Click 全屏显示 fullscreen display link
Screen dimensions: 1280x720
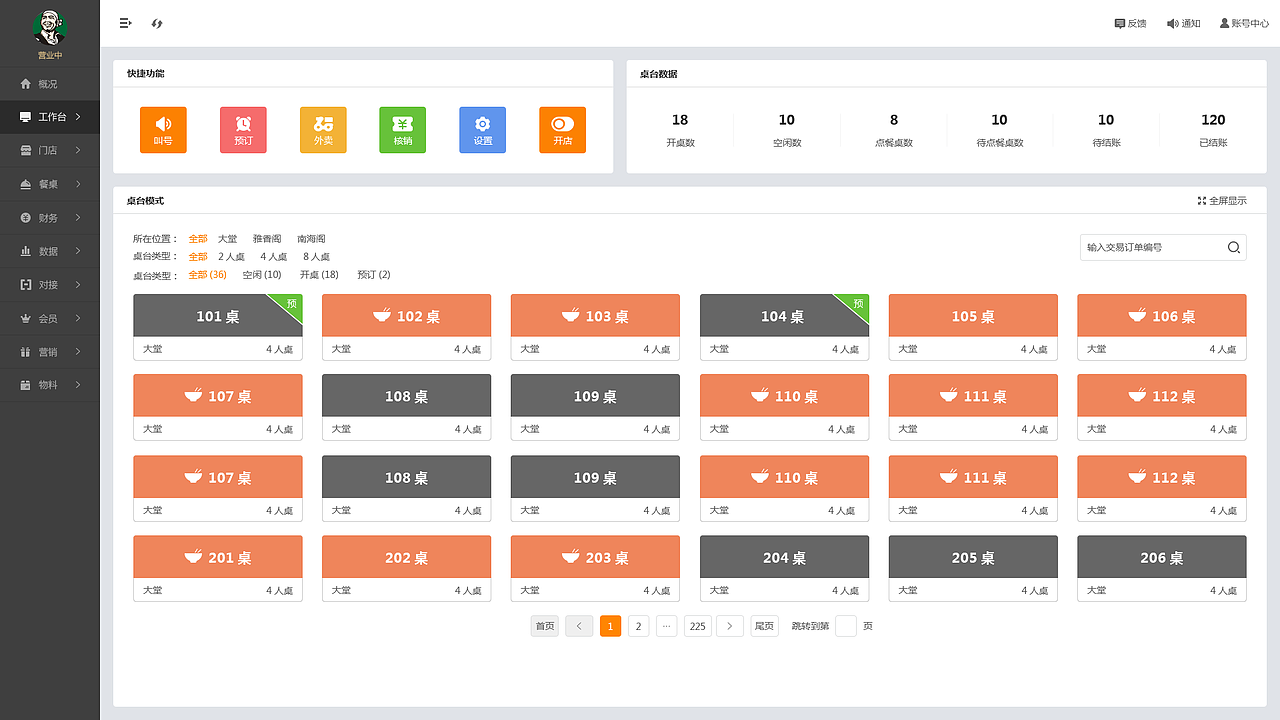point(1222,201)
